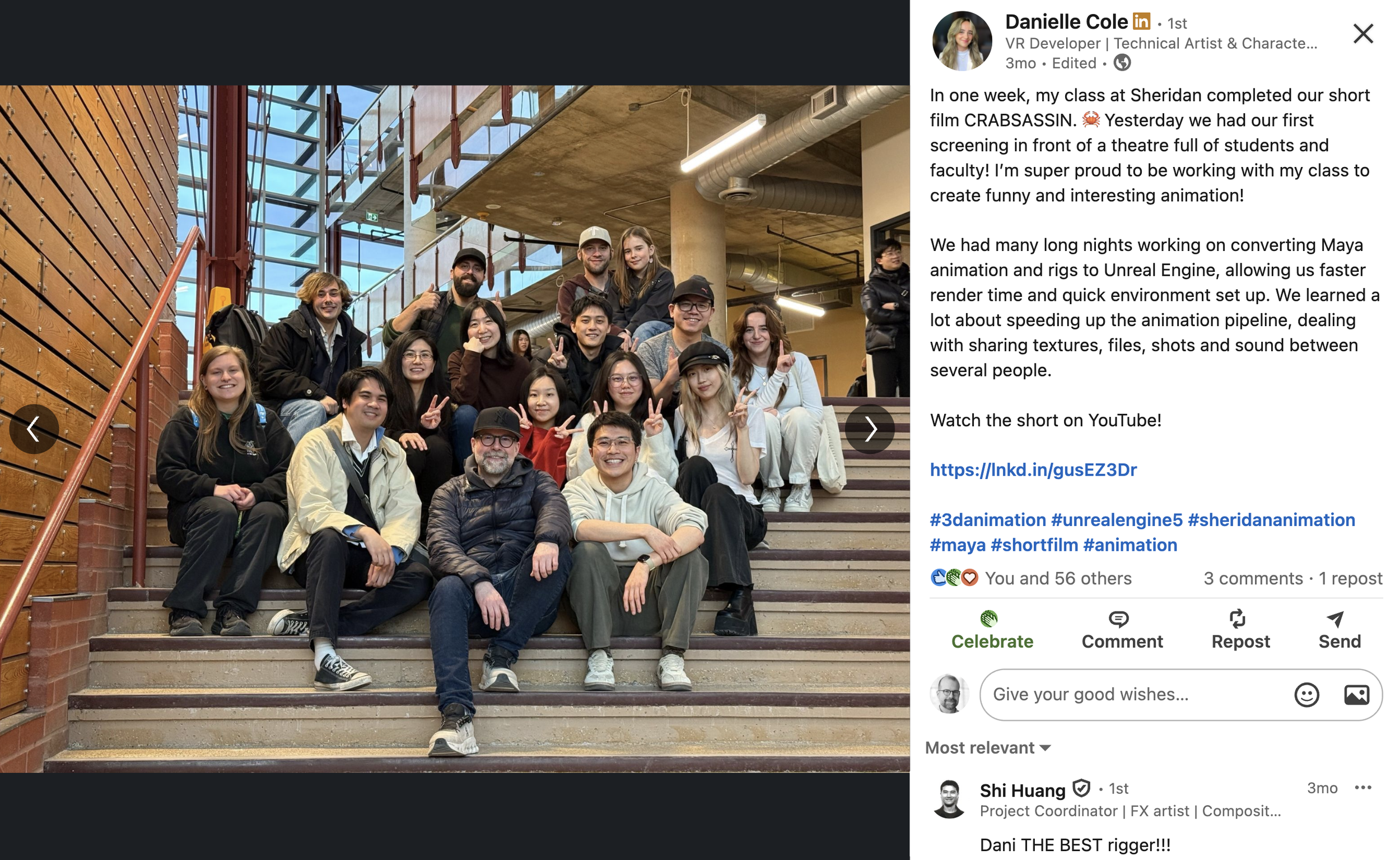Viewport: 1400px width, 860px height.
Task: Open the #sheridananimation hashtag
Action: coord(1271,520)
